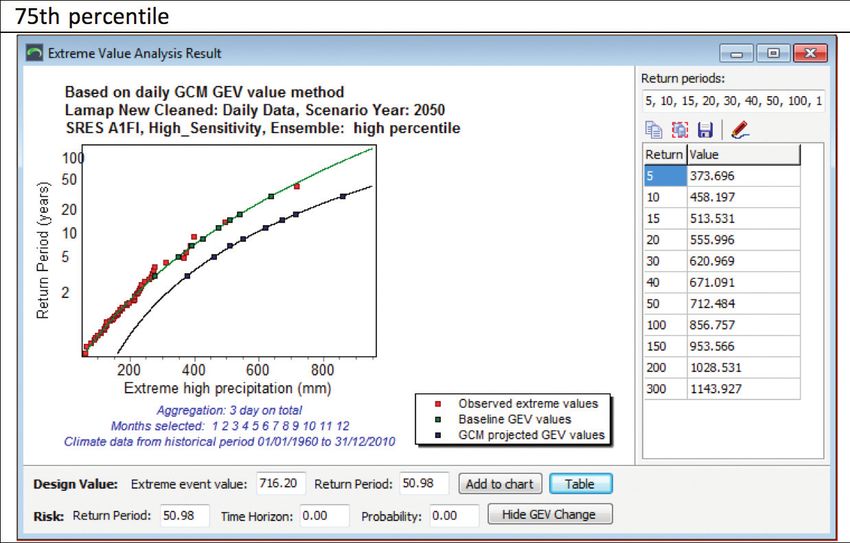Click the copy table icon
The image size is (850, 543).
click(x=654, y=130)
